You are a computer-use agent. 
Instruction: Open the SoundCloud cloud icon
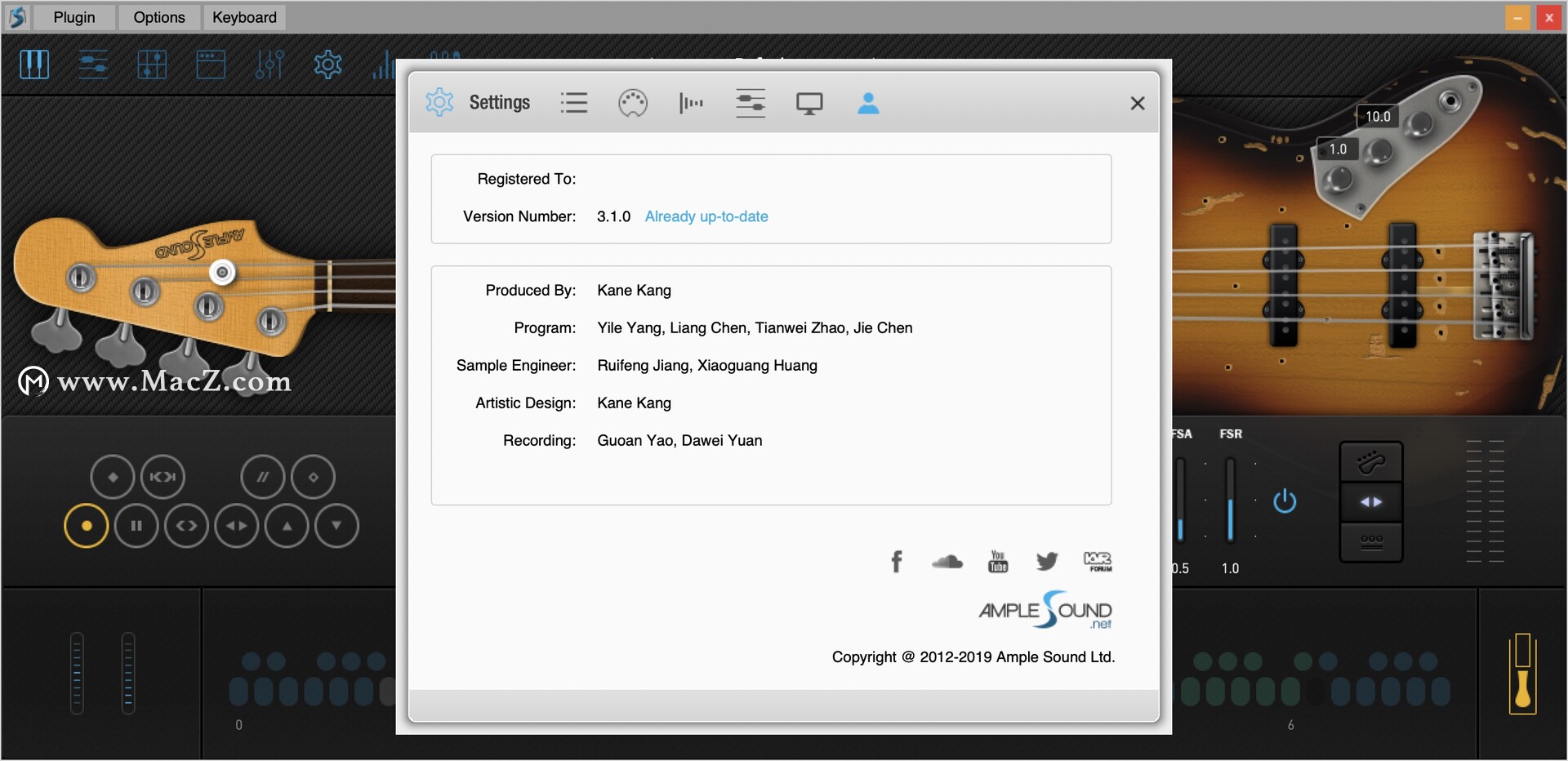click(x=947, y=561)
